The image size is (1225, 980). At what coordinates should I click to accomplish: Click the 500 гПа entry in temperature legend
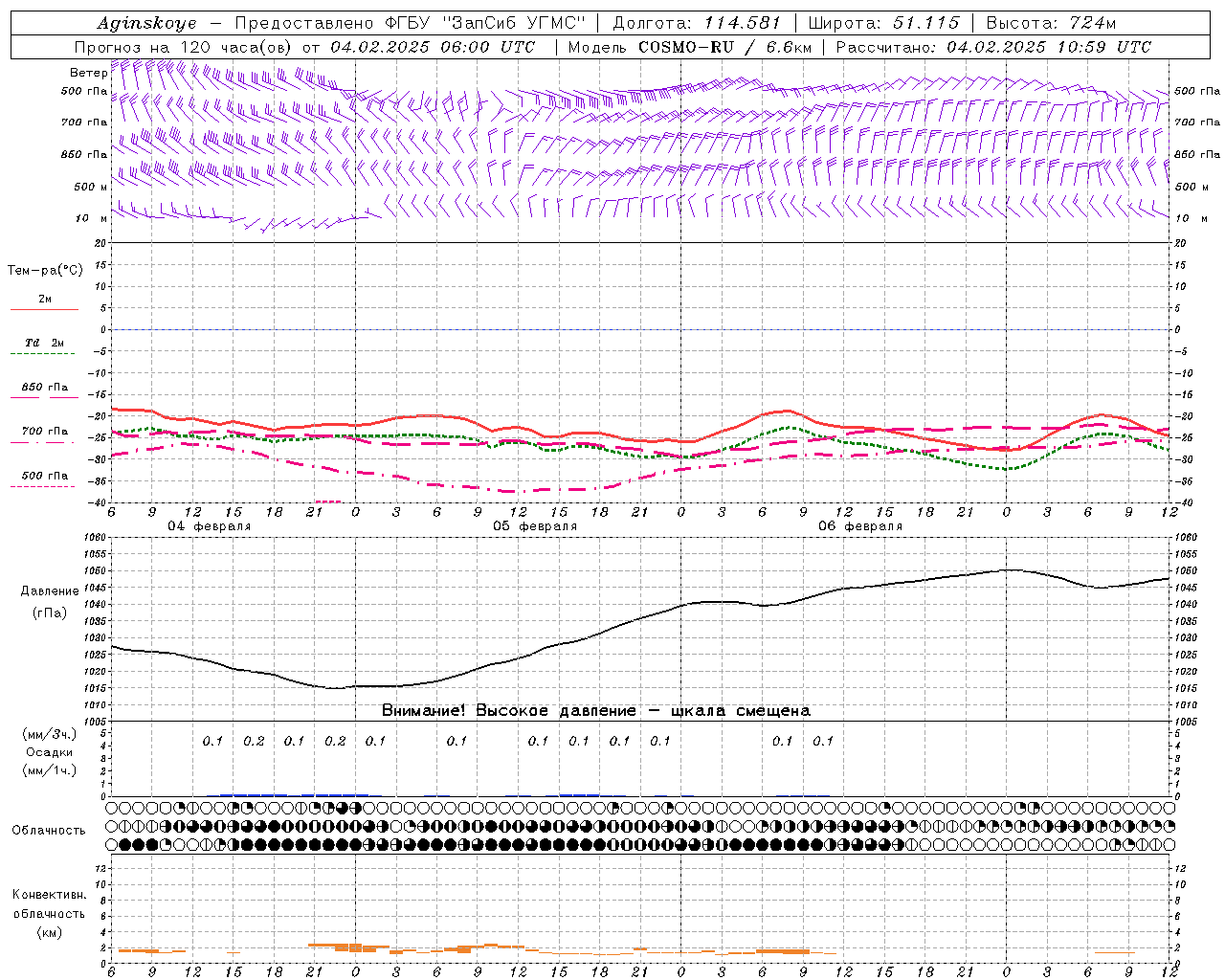click(44, 476)
